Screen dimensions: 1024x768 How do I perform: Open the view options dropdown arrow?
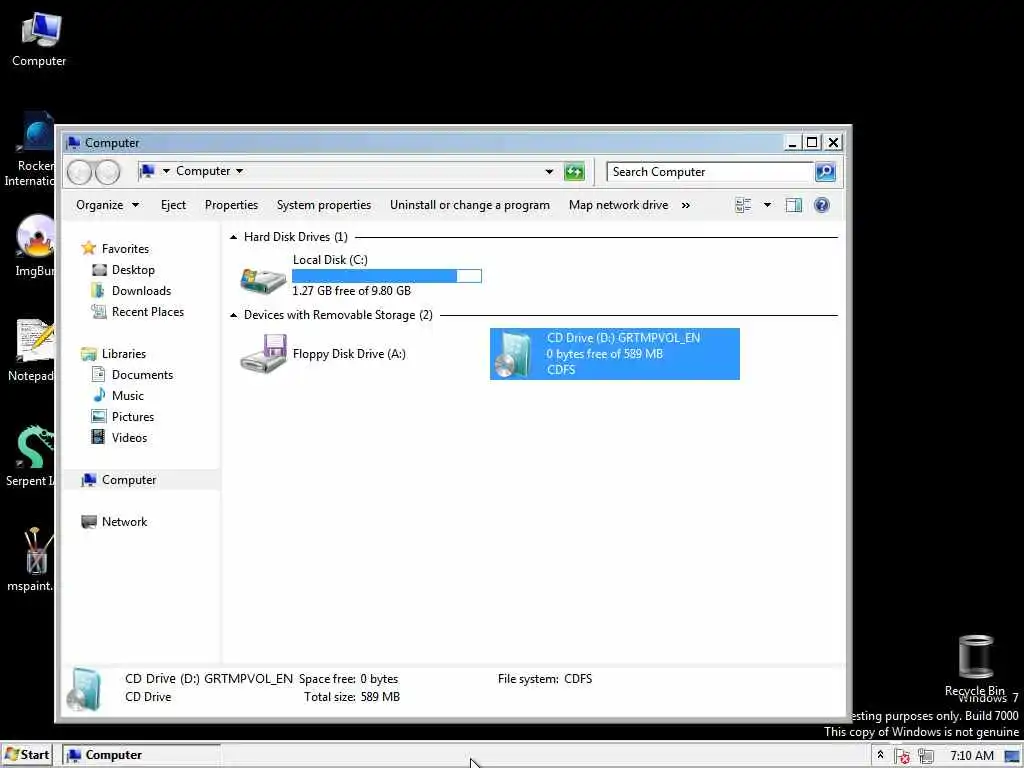(767, 205)
